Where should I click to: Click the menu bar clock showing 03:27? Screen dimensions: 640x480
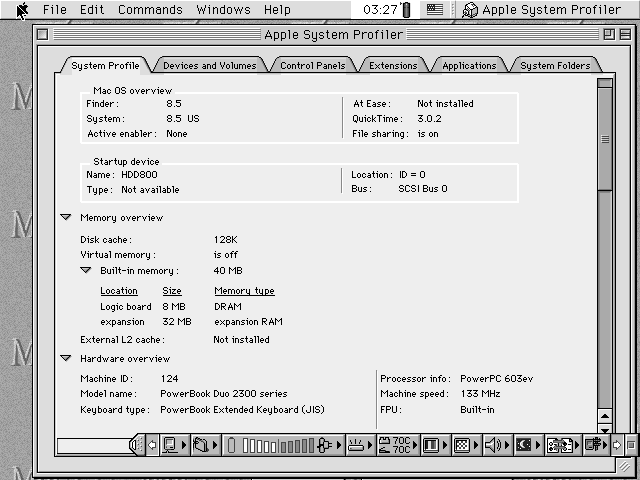click(380, 9)
